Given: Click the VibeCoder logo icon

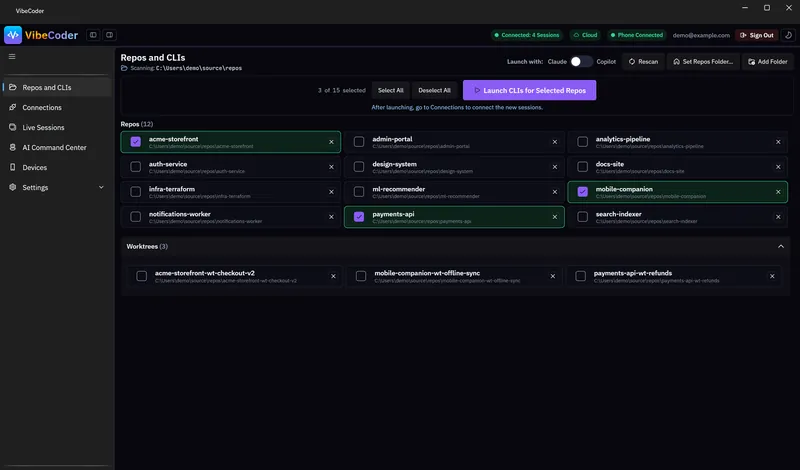Looking at the screenshot, I should tap(13, 35).
